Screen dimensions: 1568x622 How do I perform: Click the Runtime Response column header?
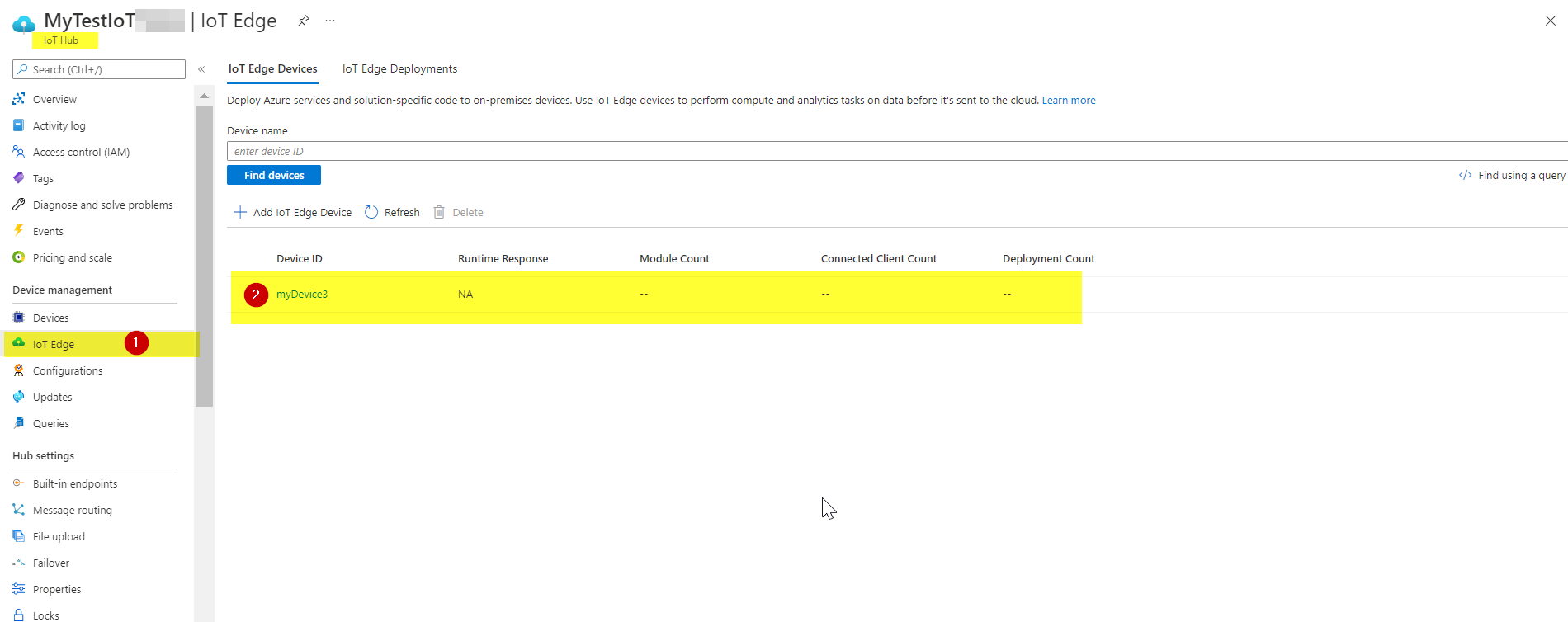point(503,258)
